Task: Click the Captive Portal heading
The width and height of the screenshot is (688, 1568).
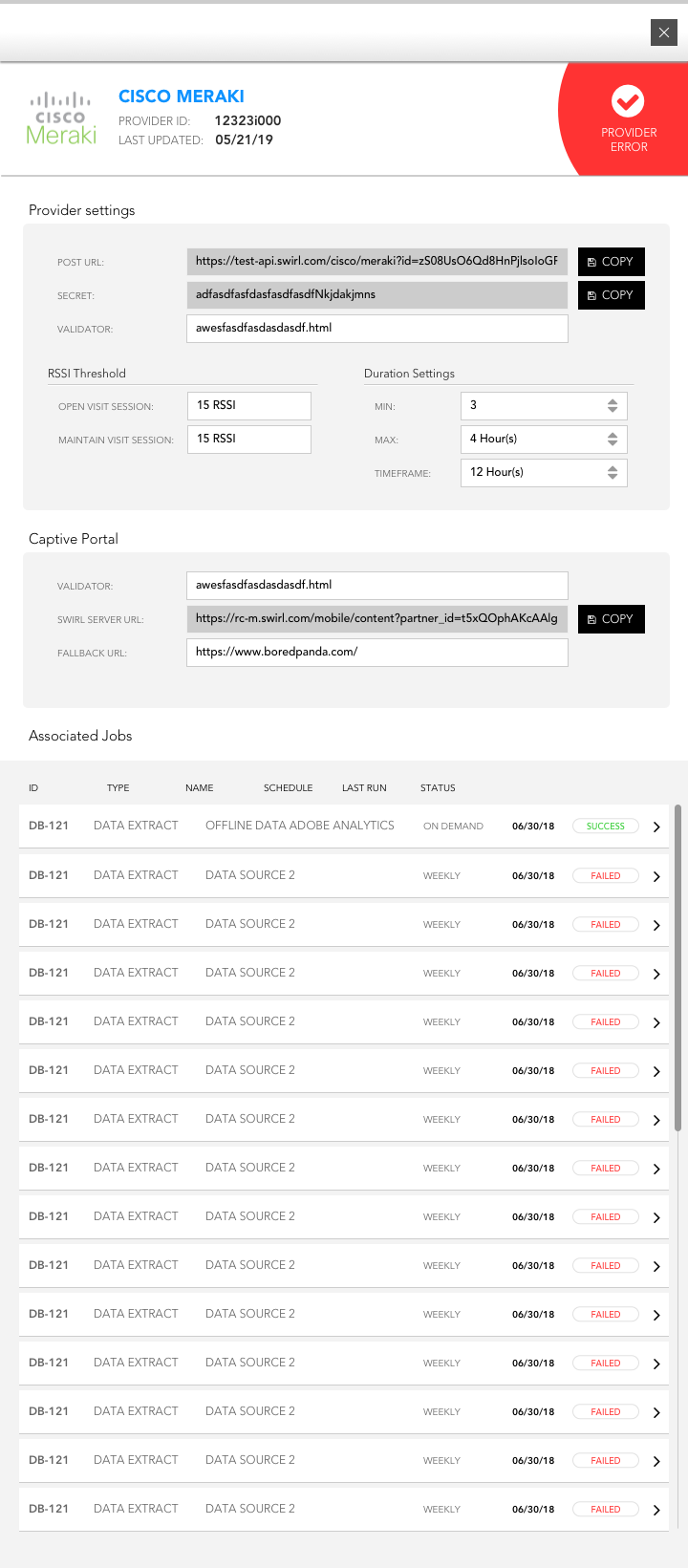Action: click(74, 539)
